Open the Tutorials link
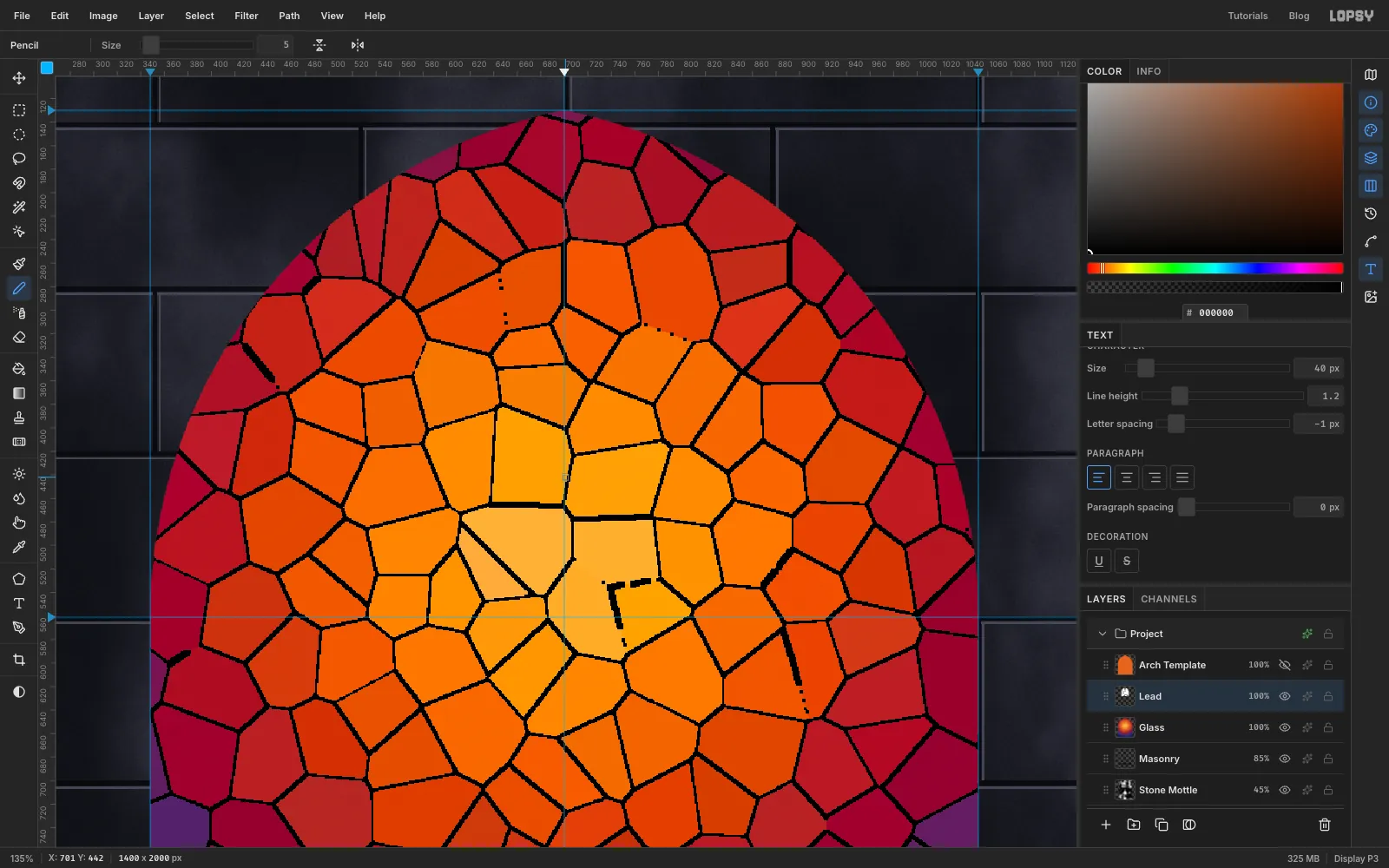This screenshot has height=868, width=1389. pyautogui.click(x=1247, y=16)
